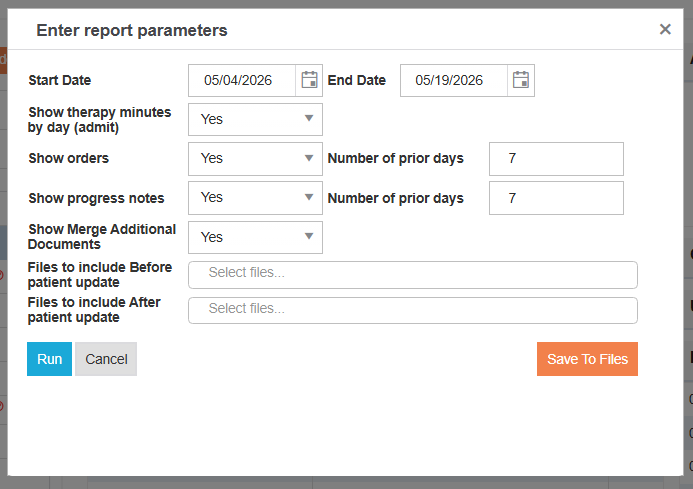
Task: Click the Start Date label
Action: coord(60,80)
